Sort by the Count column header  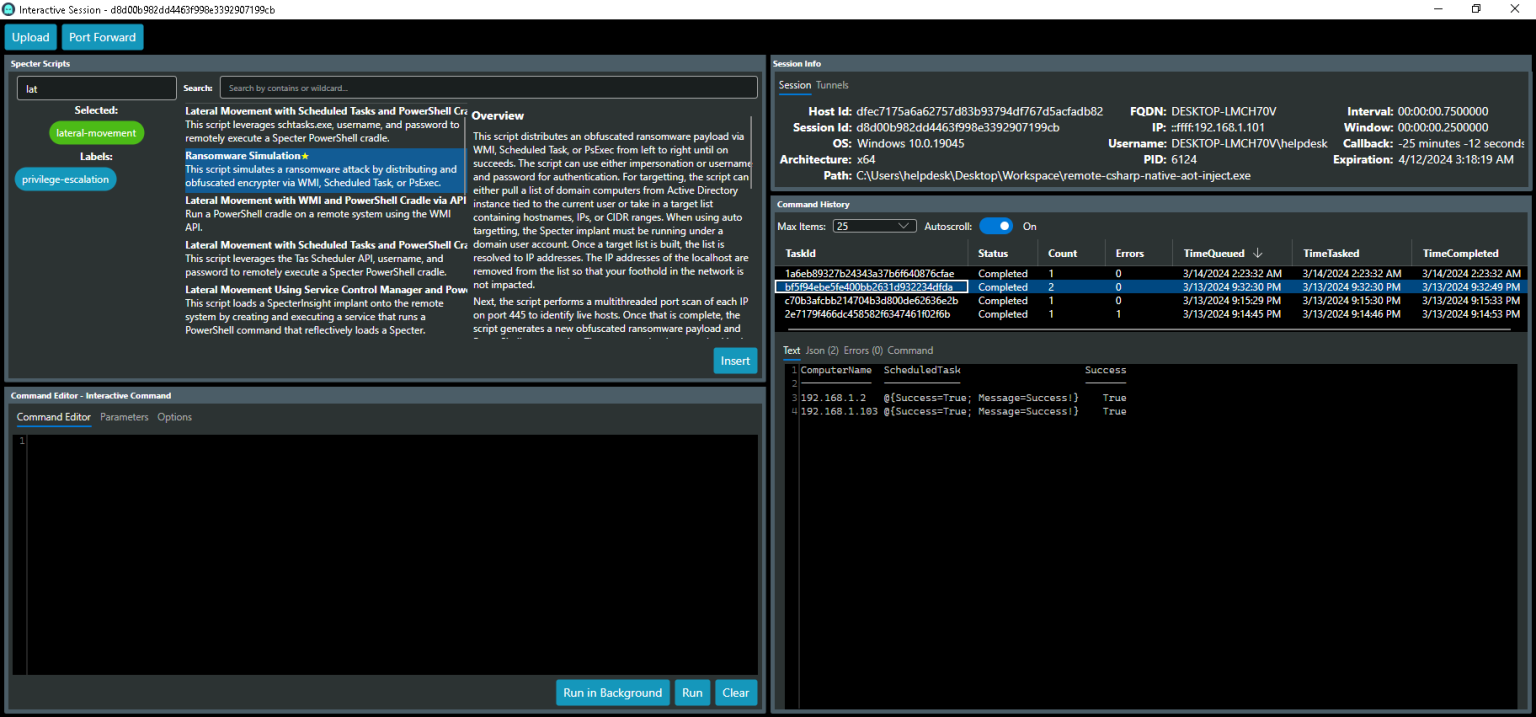click(1071, 253)
